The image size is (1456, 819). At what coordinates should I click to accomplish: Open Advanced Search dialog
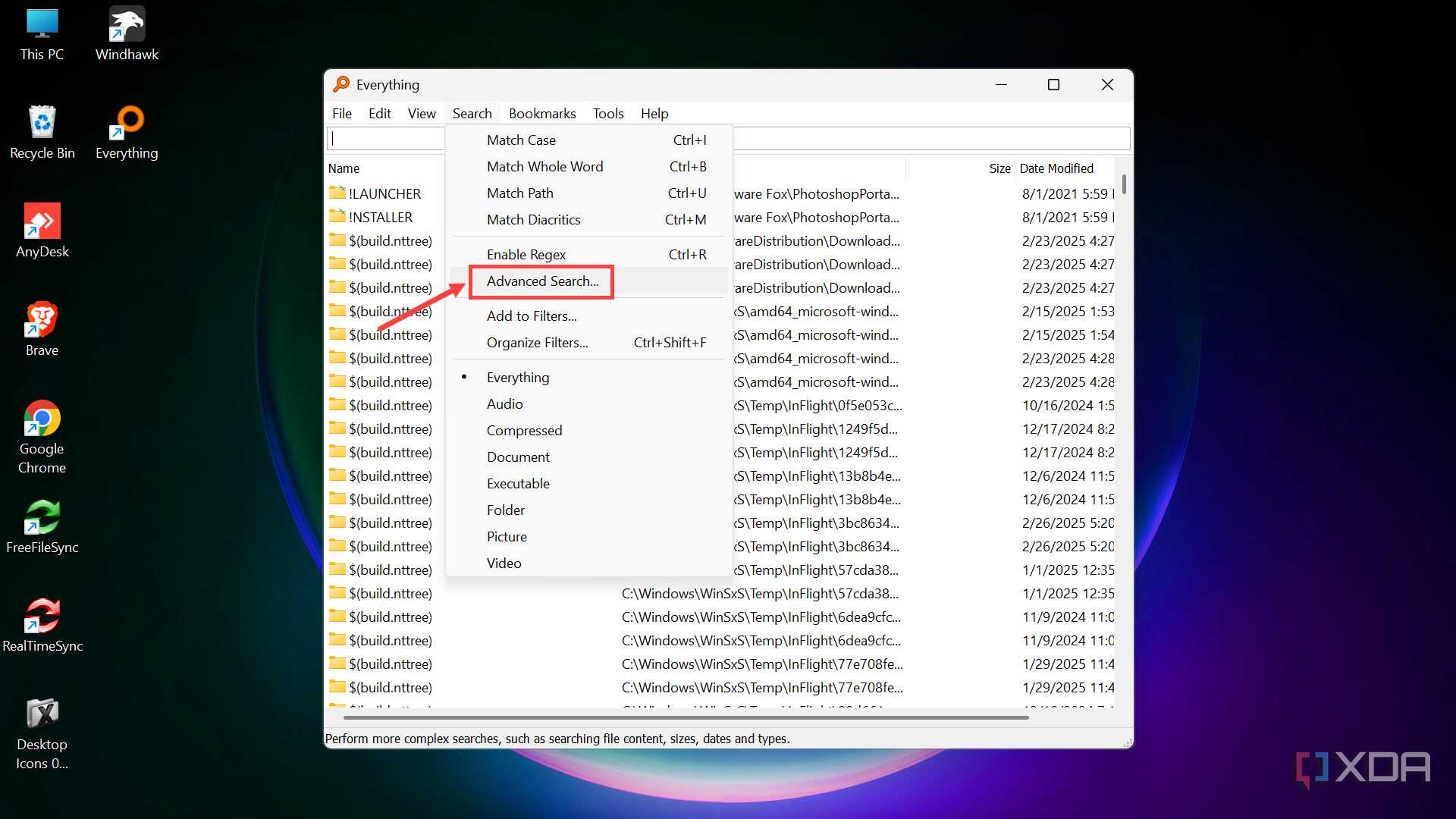click(589, 281)
